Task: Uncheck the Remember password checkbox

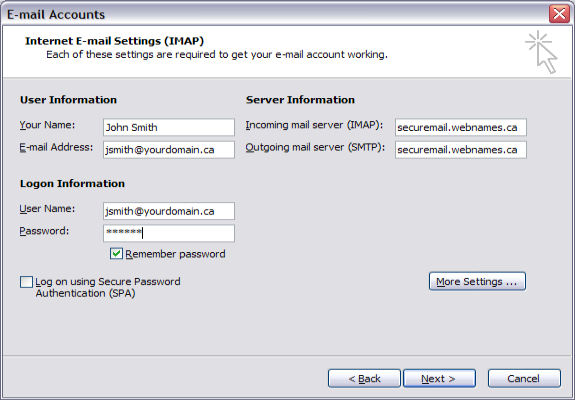Action: [x=116, y=254]
